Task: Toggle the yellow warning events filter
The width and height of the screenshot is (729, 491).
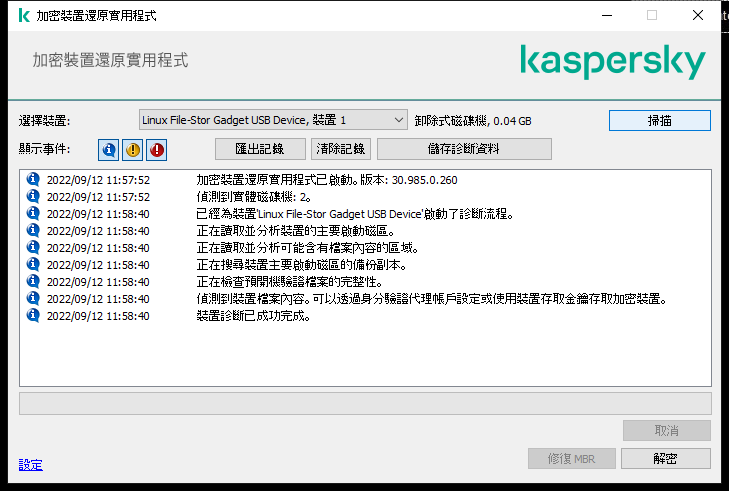Action: [x=133, y=150]
